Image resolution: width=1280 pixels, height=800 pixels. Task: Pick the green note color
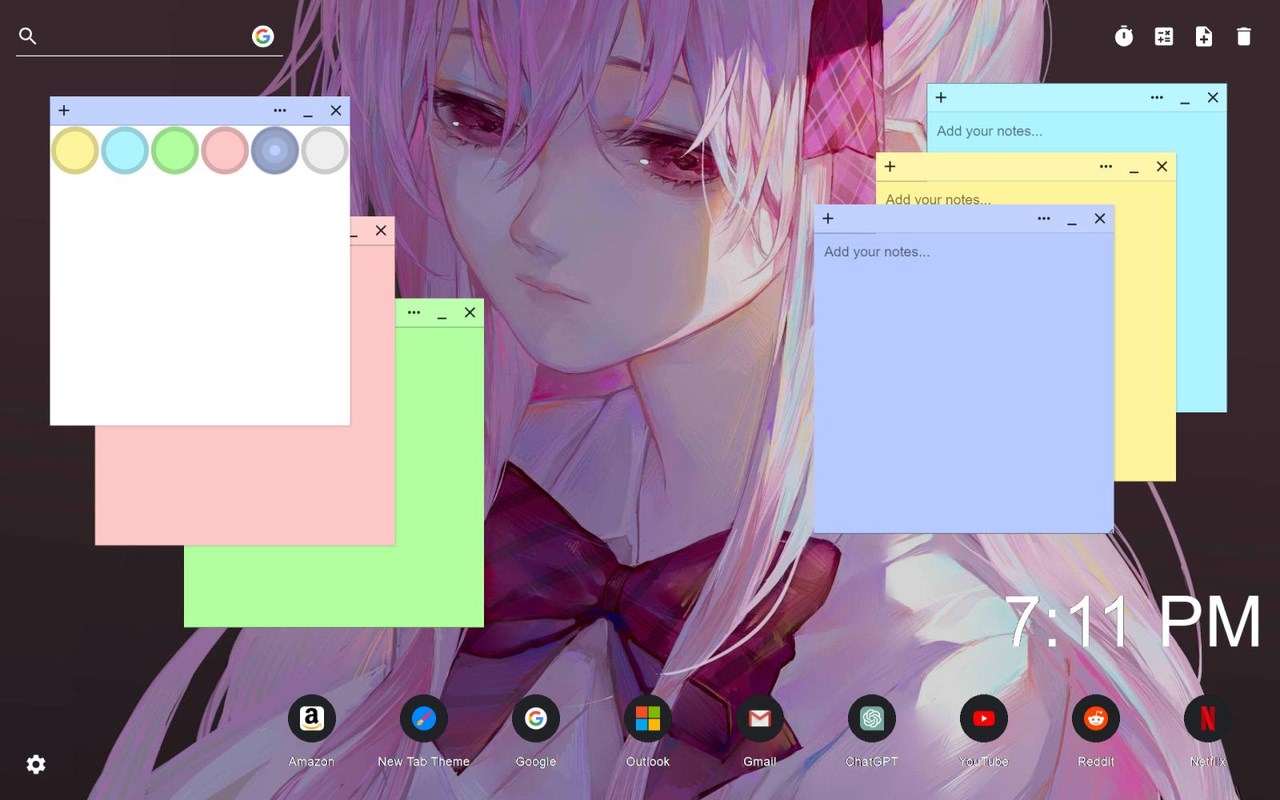pos(175,150)
